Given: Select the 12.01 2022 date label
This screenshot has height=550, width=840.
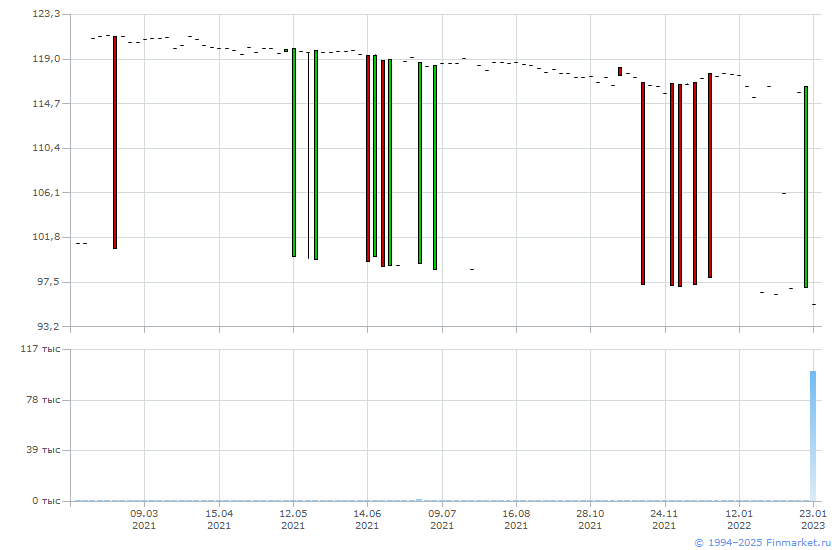Looking at the screenshot, I should coord(739,518).
